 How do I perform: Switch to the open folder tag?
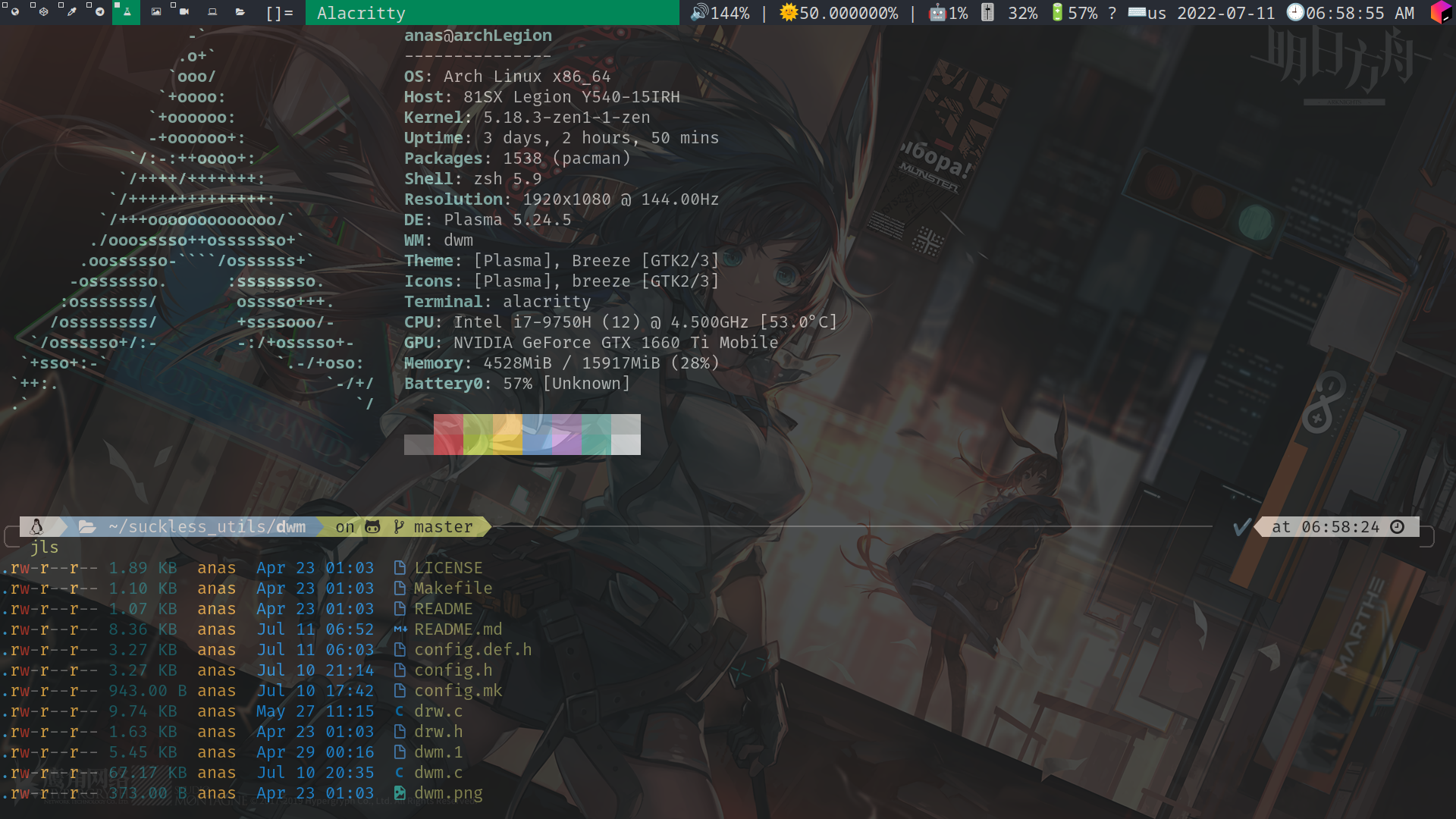pos(240,12)
